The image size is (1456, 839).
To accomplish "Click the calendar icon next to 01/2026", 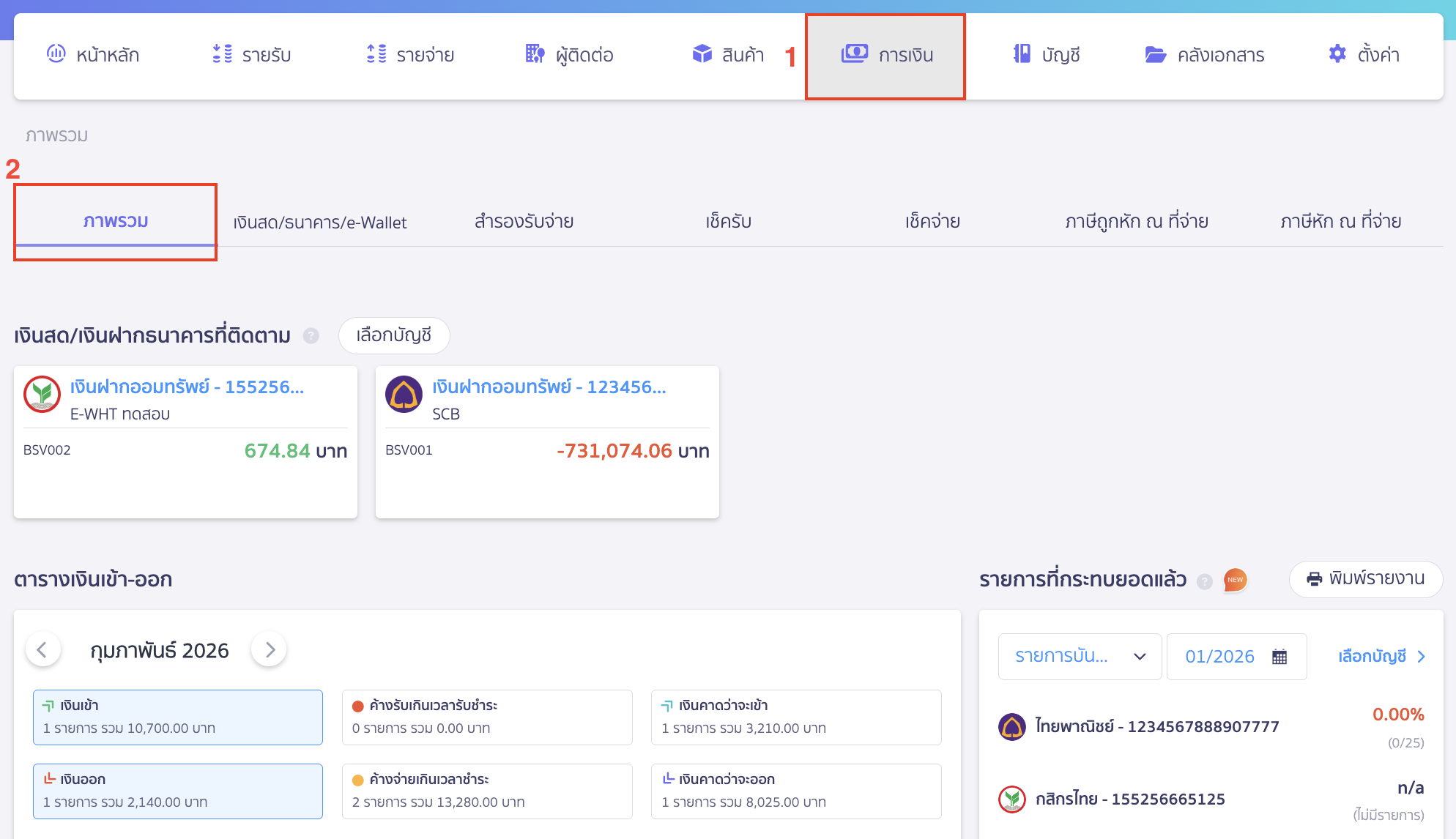I will 1279,656.
